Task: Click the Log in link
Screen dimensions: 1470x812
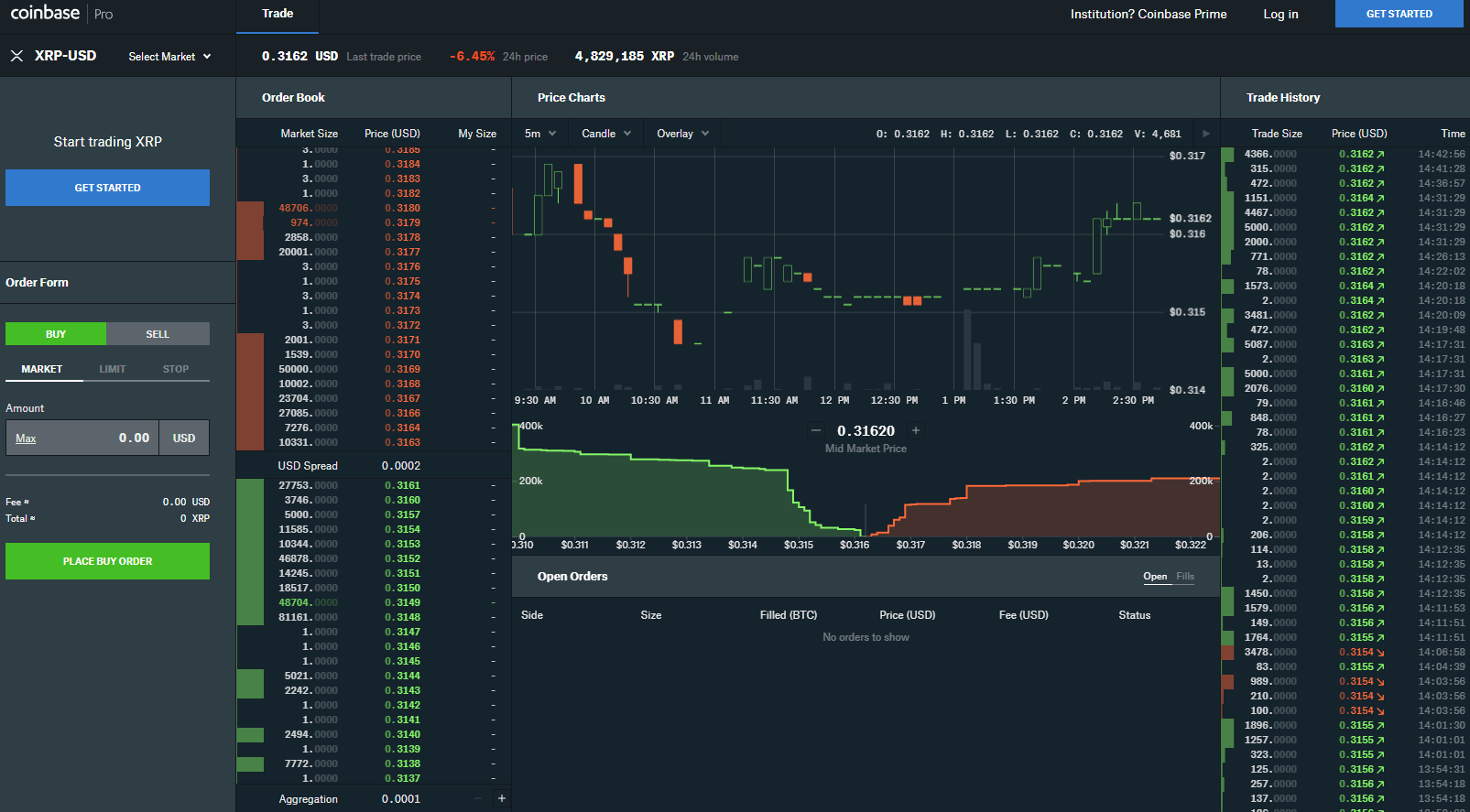Action: click(1280, 14)
